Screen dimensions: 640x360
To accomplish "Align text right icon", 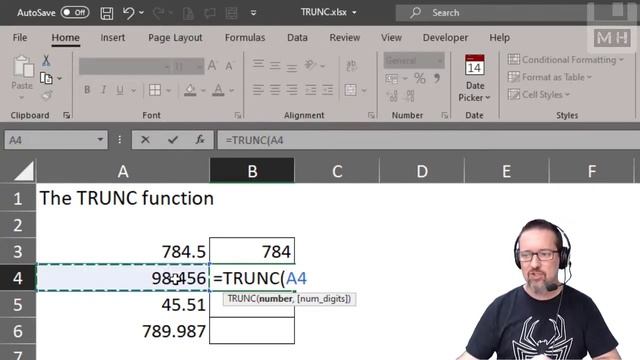I will 291,90.
